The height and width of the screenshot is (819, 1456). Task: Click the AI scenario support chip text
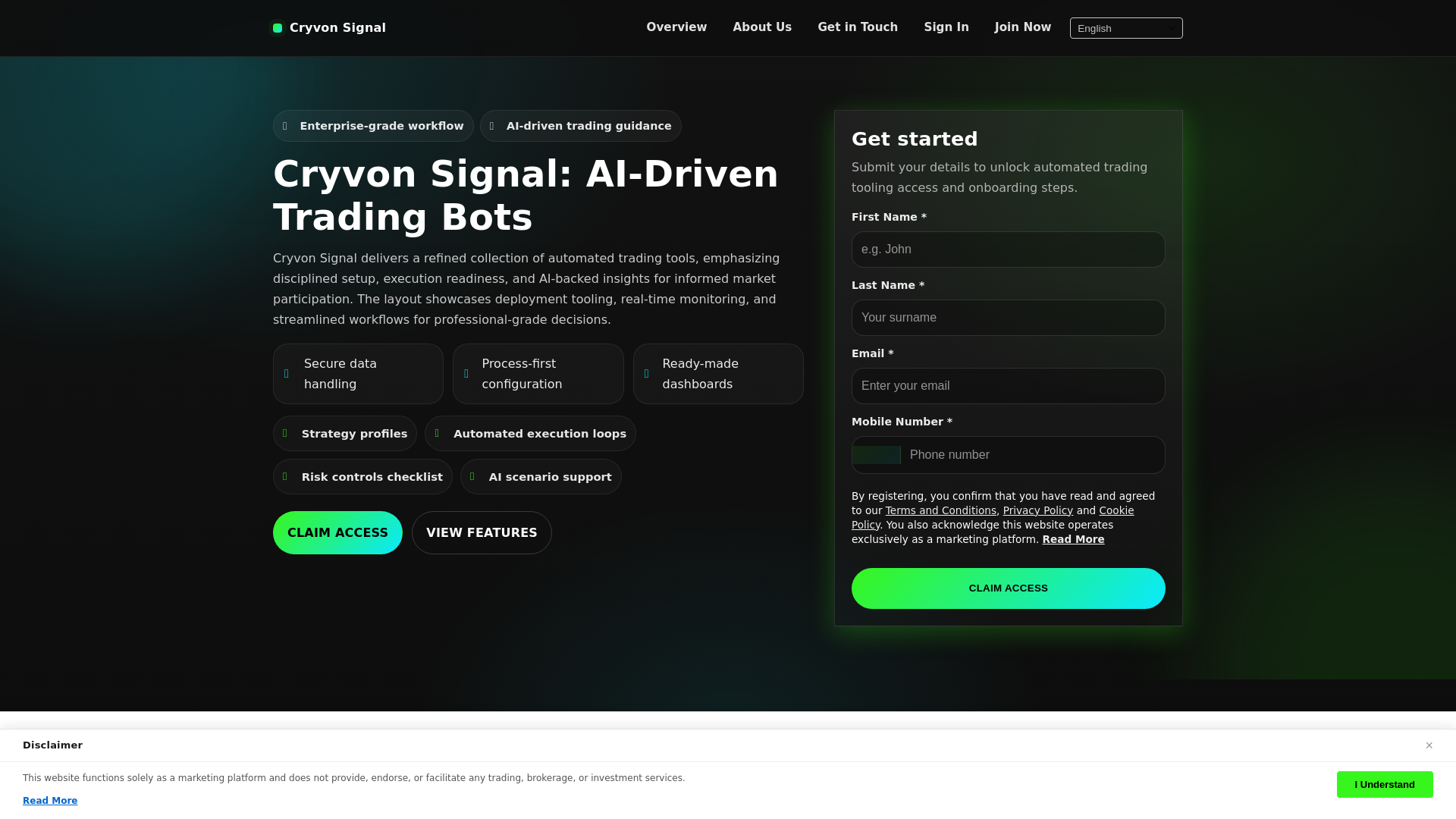coord(550,477)
